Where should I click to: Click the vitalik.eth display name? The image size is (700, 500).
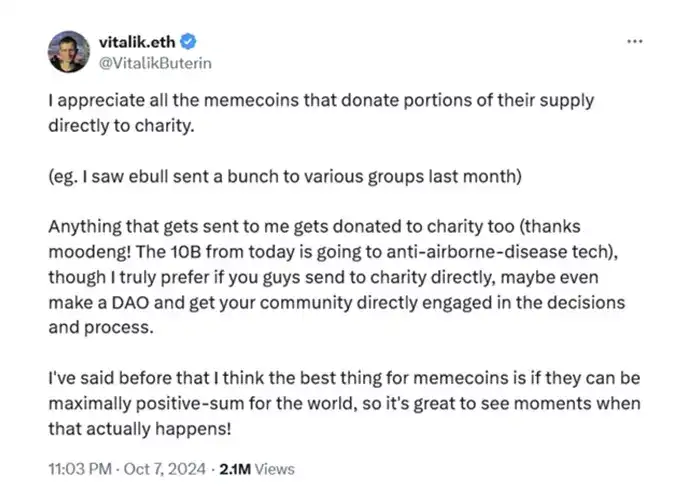pos(137,42)
